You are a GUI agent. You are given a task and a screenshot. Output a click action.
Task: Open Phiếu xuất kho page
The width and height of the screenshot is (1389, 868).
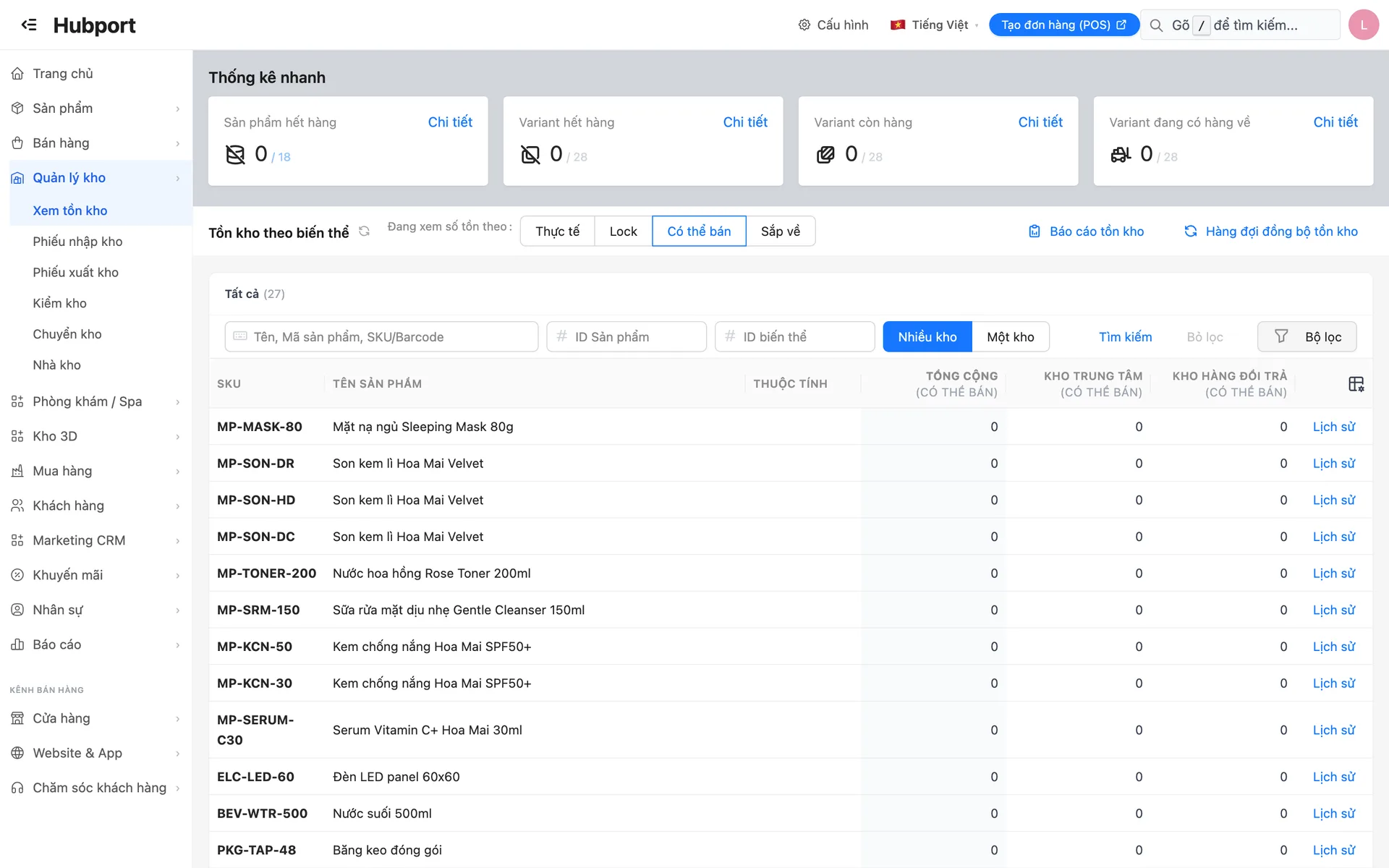coord(75,273)
